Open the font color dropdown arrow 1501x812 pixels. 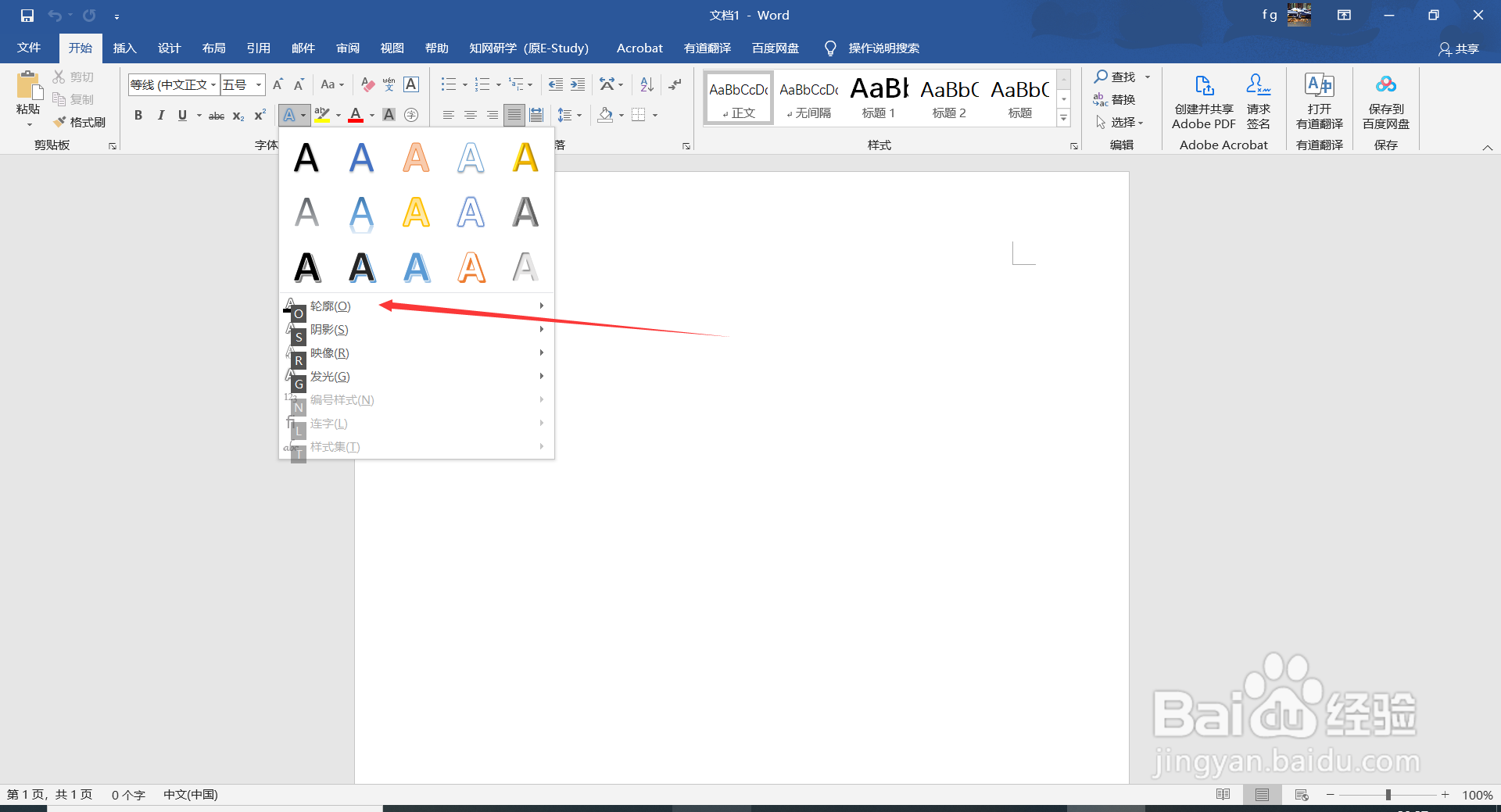point(372,116)
